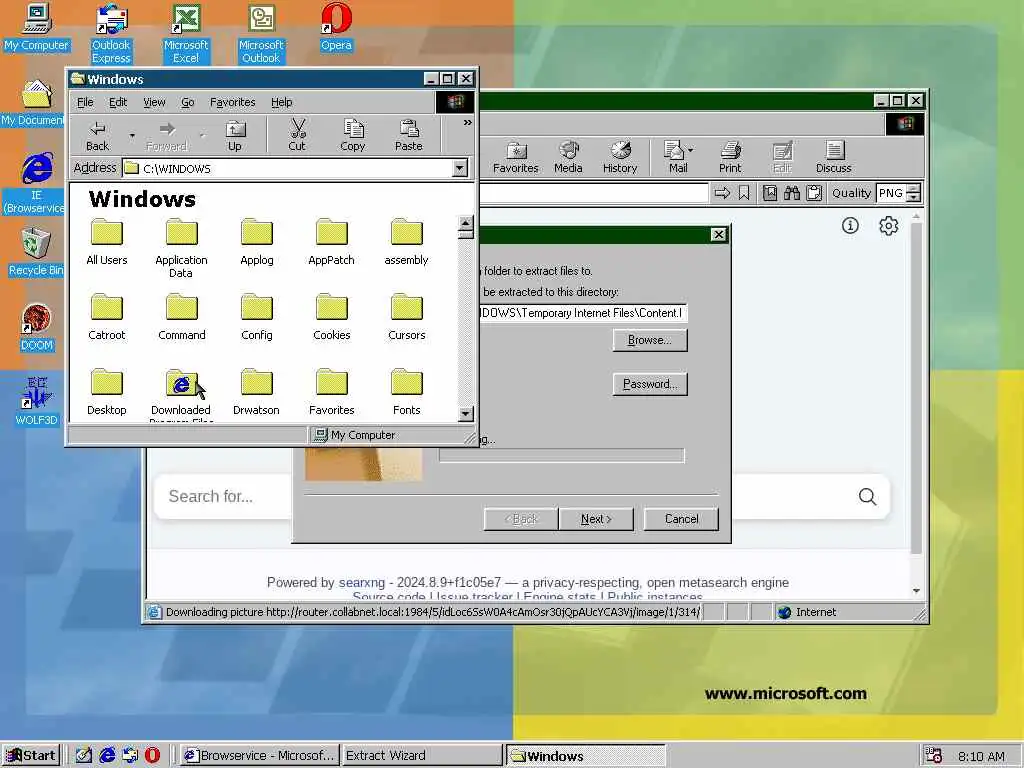Viewport: 1024px width, 768px height.
Task: Open the Recycle Bin
Action: point(36,252)
